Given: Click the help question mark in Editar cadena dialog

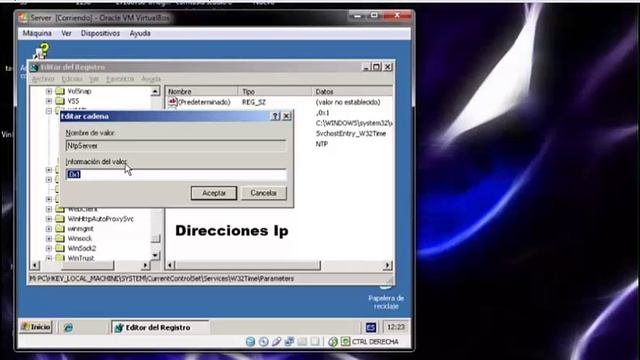Looking at the screenshot, I should (x=276, y=116).
